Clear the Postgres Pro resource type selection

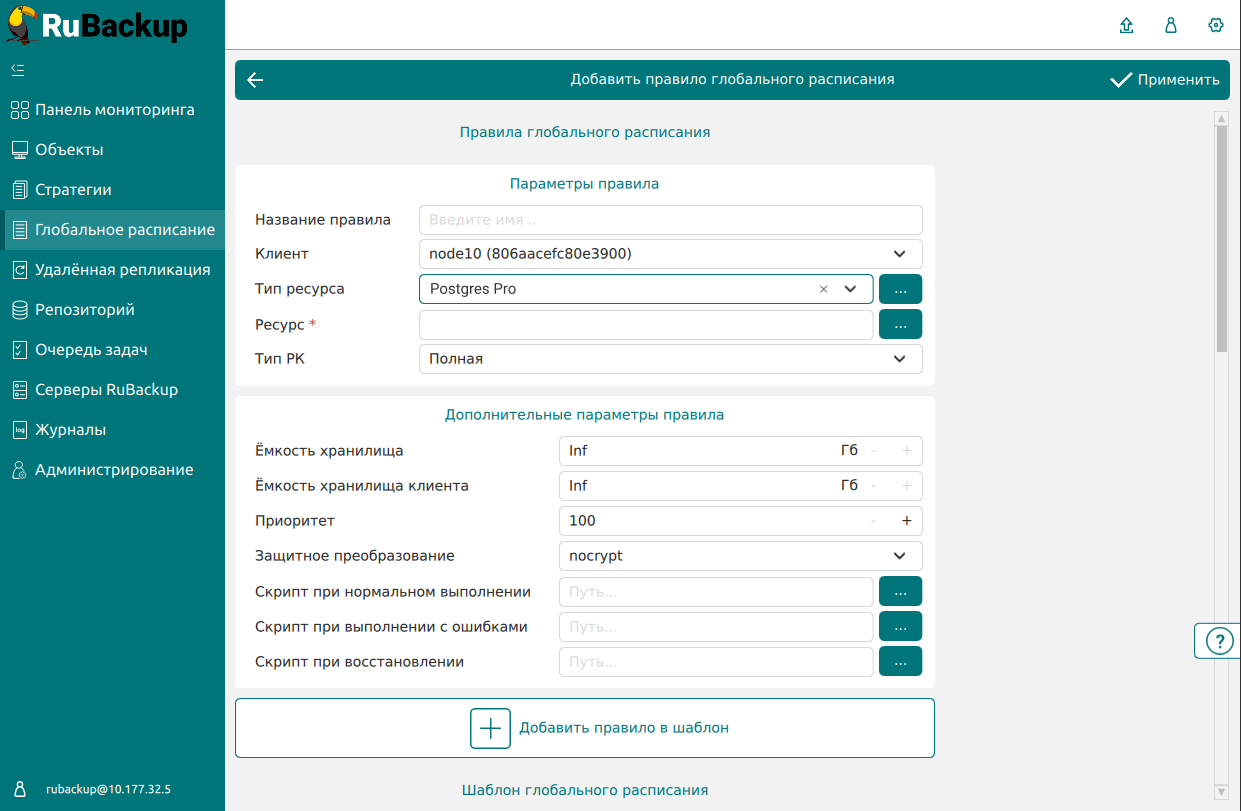(824, 289)
